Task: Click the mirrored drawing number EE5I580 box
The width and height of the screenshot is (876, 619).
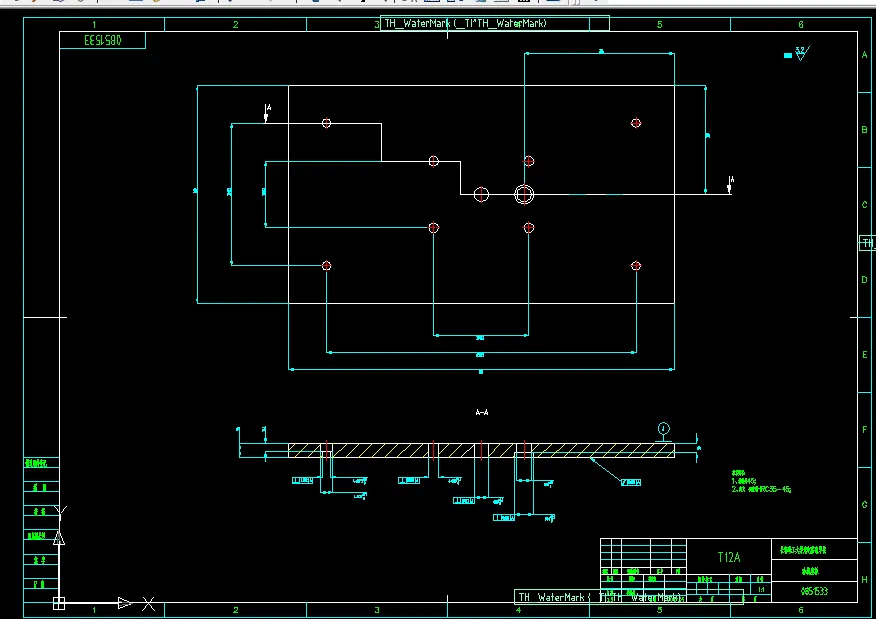Action: 102,40
